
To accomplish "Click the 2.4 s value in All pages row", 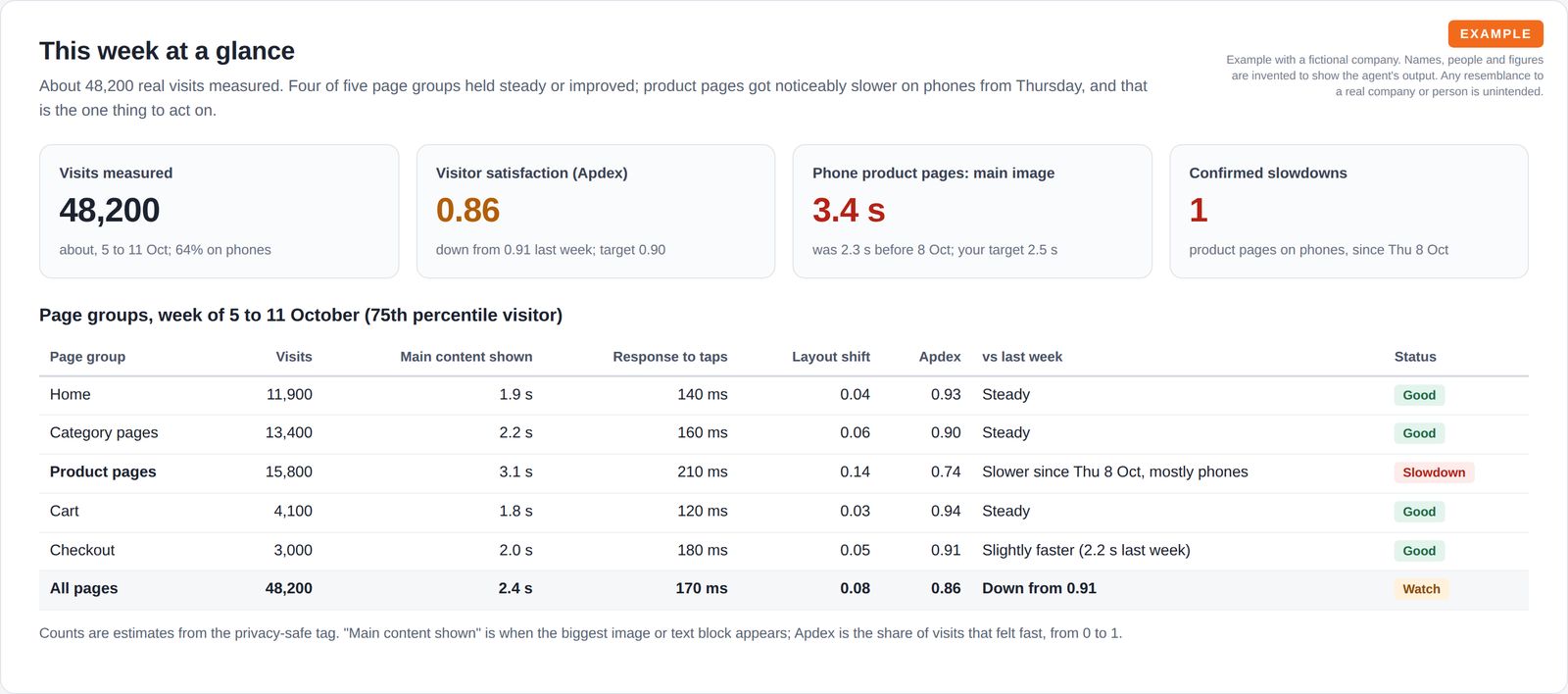I will [x=515, y=588].
